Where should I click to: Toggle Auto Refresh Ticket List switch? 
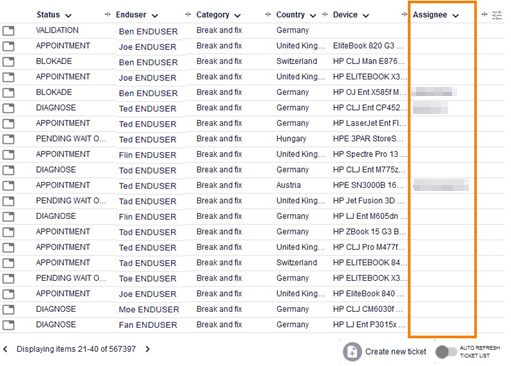coord(446,352)
